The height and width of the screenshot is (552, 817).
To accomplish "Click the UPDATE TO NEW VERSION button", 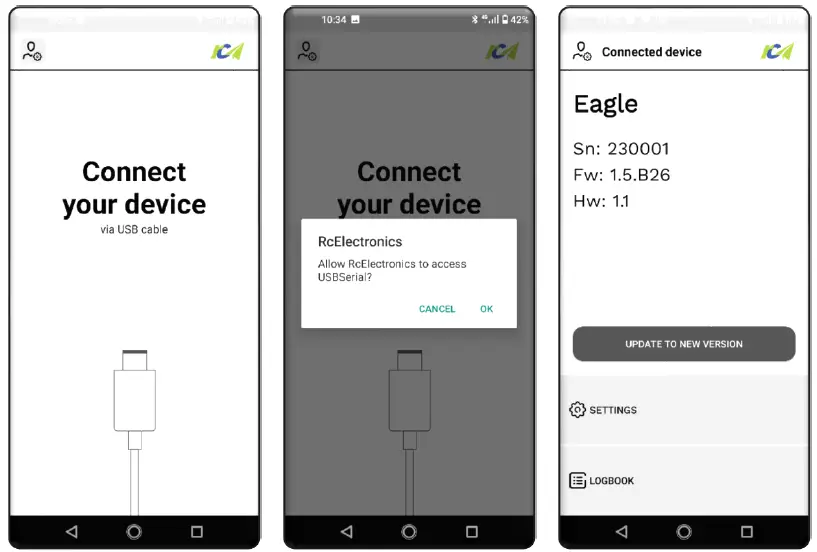I will (684, 344).
